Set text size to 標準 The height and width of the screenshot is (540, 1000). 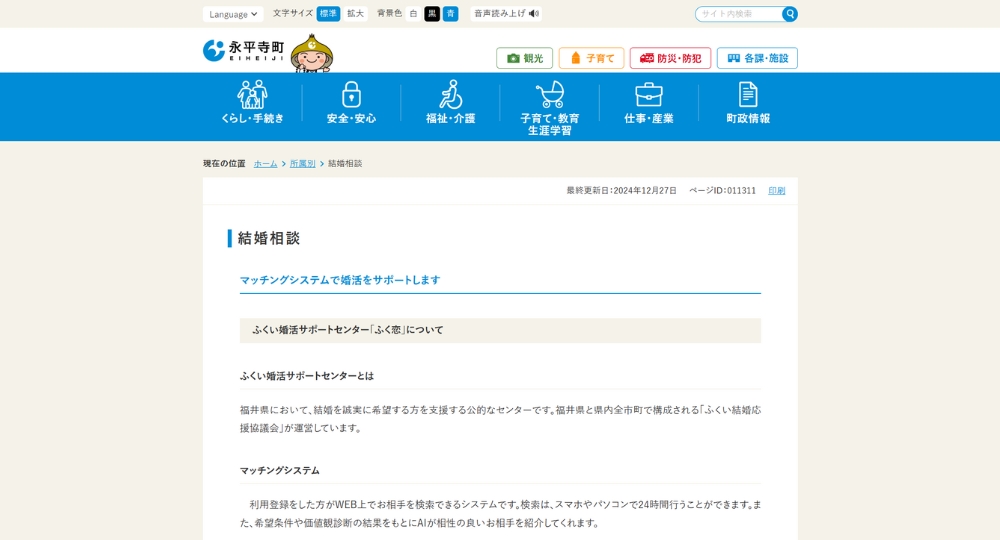coord(328,13)
